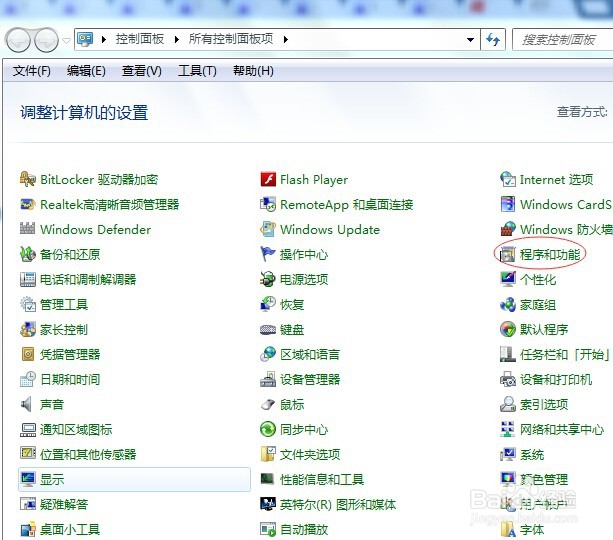
Task: Click the 操作中心 flag icon
Action: tap(268, 254)
